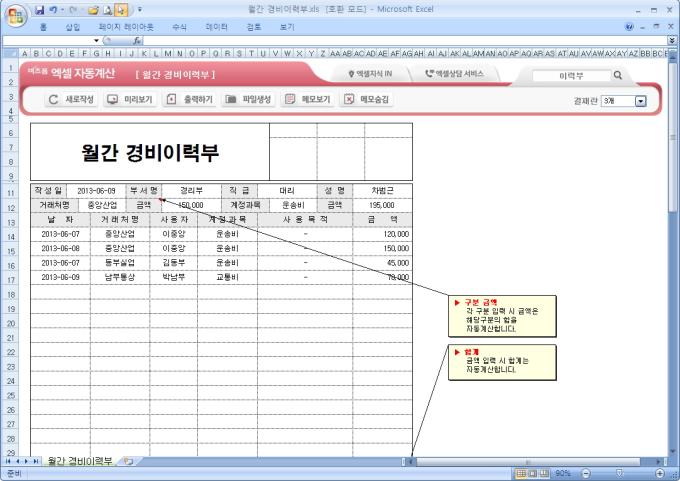
Task: Switch to Page Break Preview in status bar
Action: [x=544, y=473]
